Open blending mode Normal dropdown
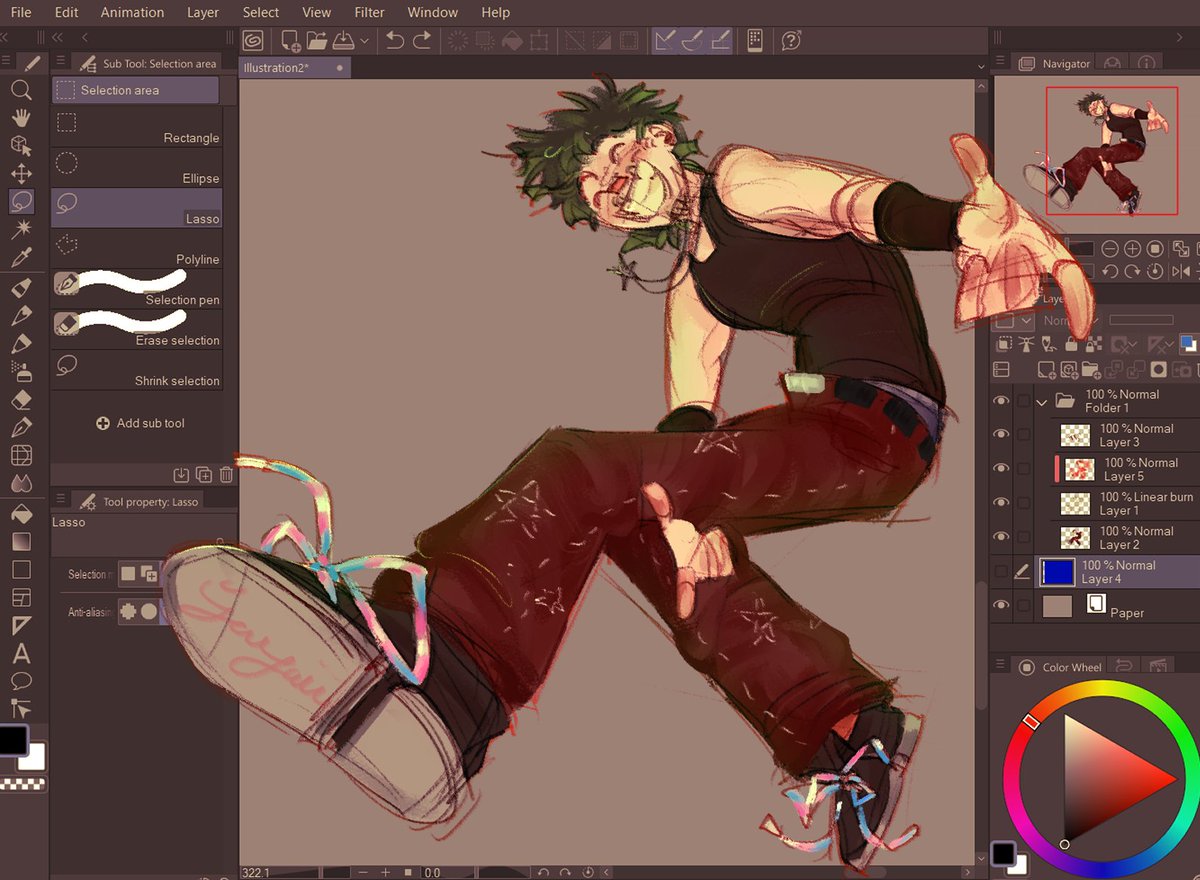 coord(1070,321)
